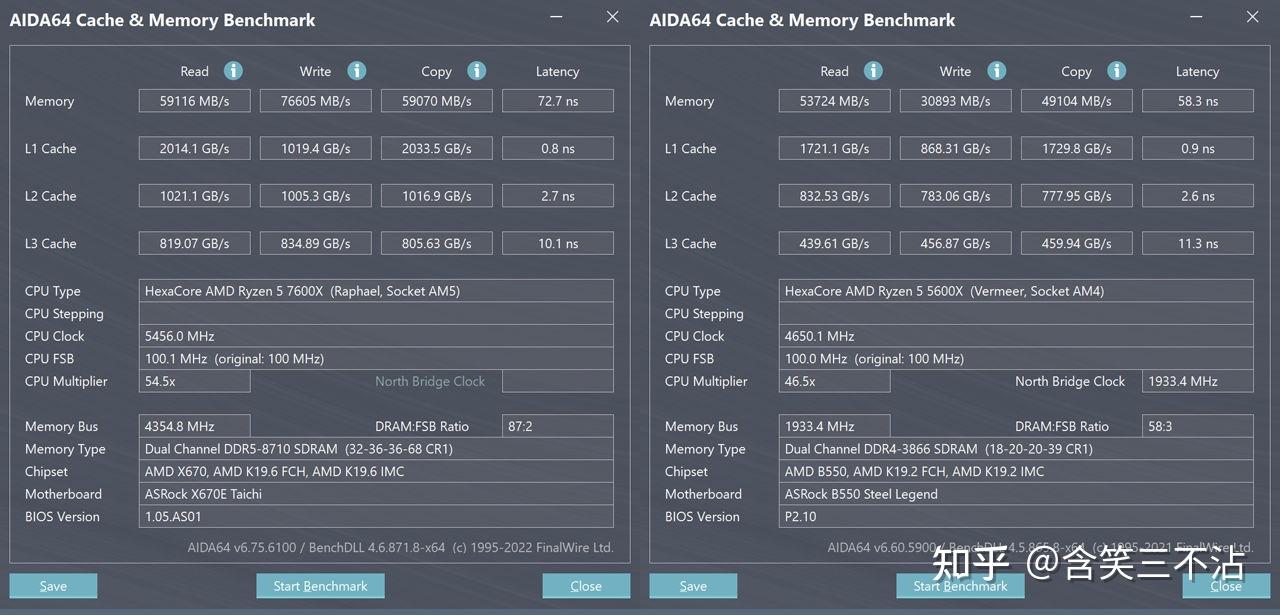Select the CPU Type field for Ryzen 5 5600X
Viewport: 1280px width, 615px height.
pos(1015,291)
